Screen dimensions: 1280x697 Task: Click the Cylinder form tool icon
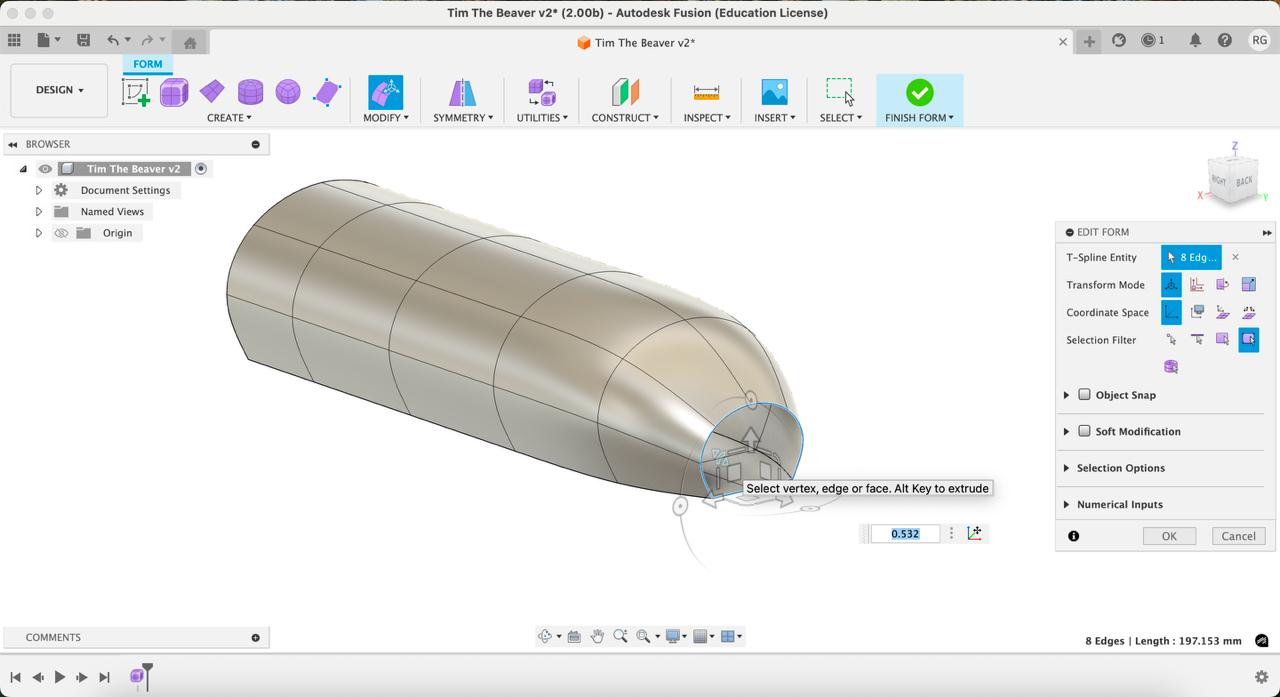coord(250,93)
